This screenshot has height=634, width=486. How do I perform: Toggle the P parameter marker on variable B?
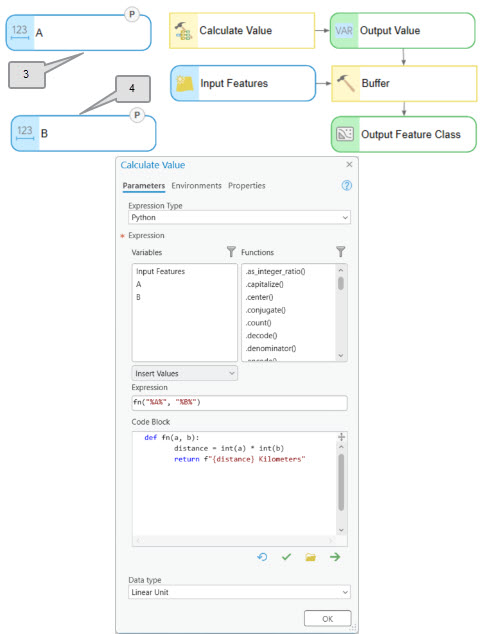tap(137, 115)
